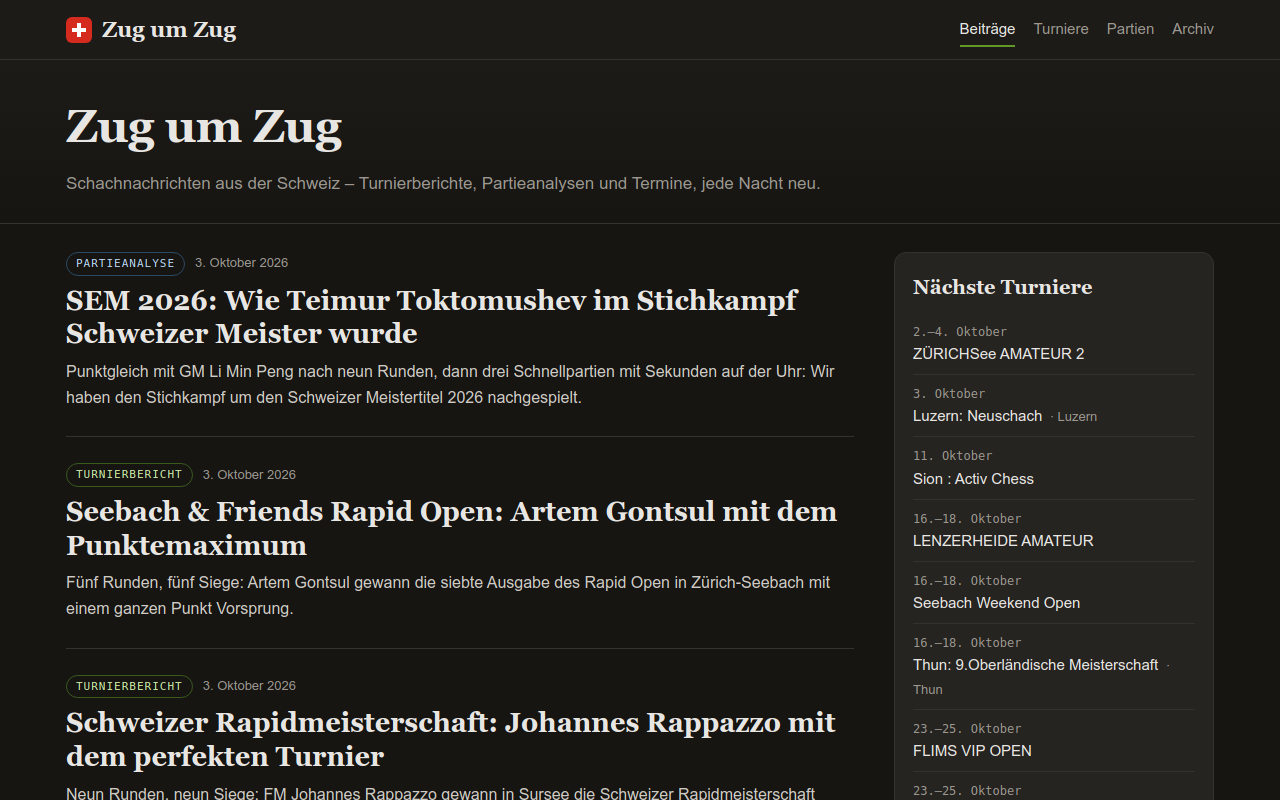Open the SEM 2026 Teimur Toktomushev article
This screenshot has width=1280, height=800.
pos(431,316)
